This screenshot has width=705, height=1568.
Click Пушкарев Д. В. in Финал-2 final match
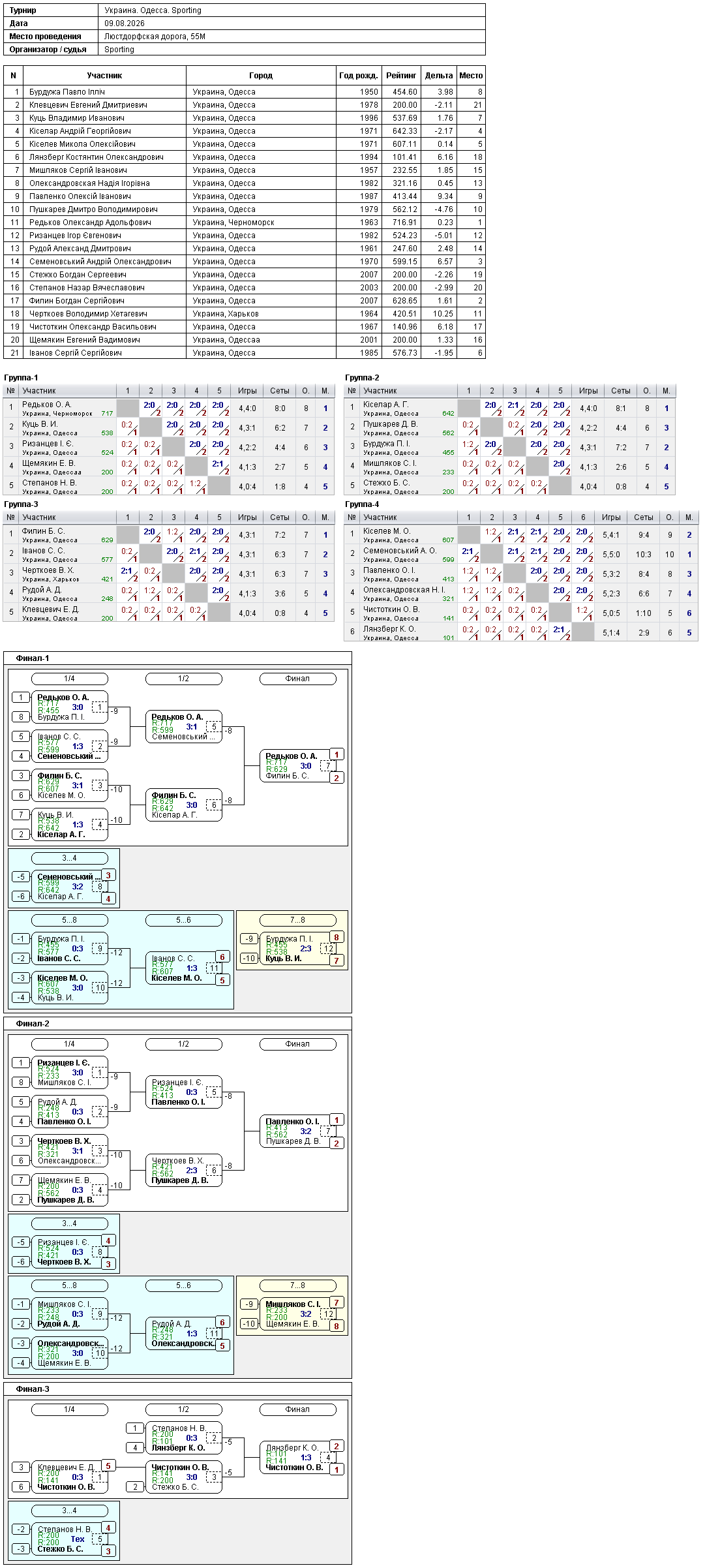pos(293,1141)
